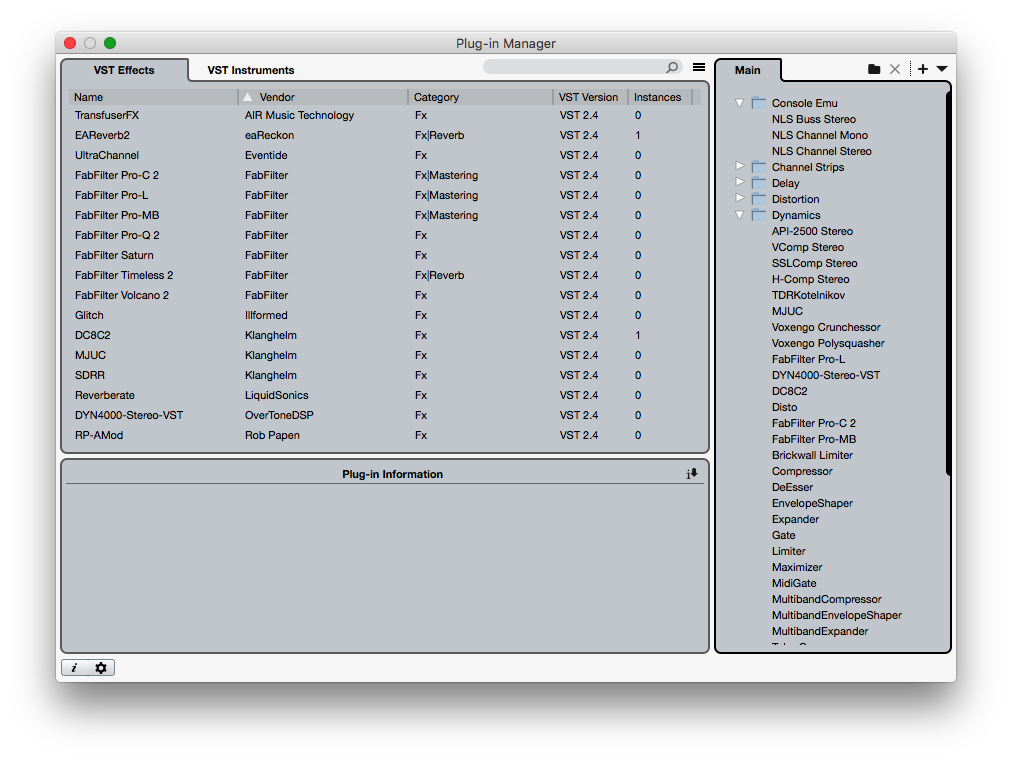
Task: Delete the selected collection item
Action: pyautogui.click(x=895, y=68)
